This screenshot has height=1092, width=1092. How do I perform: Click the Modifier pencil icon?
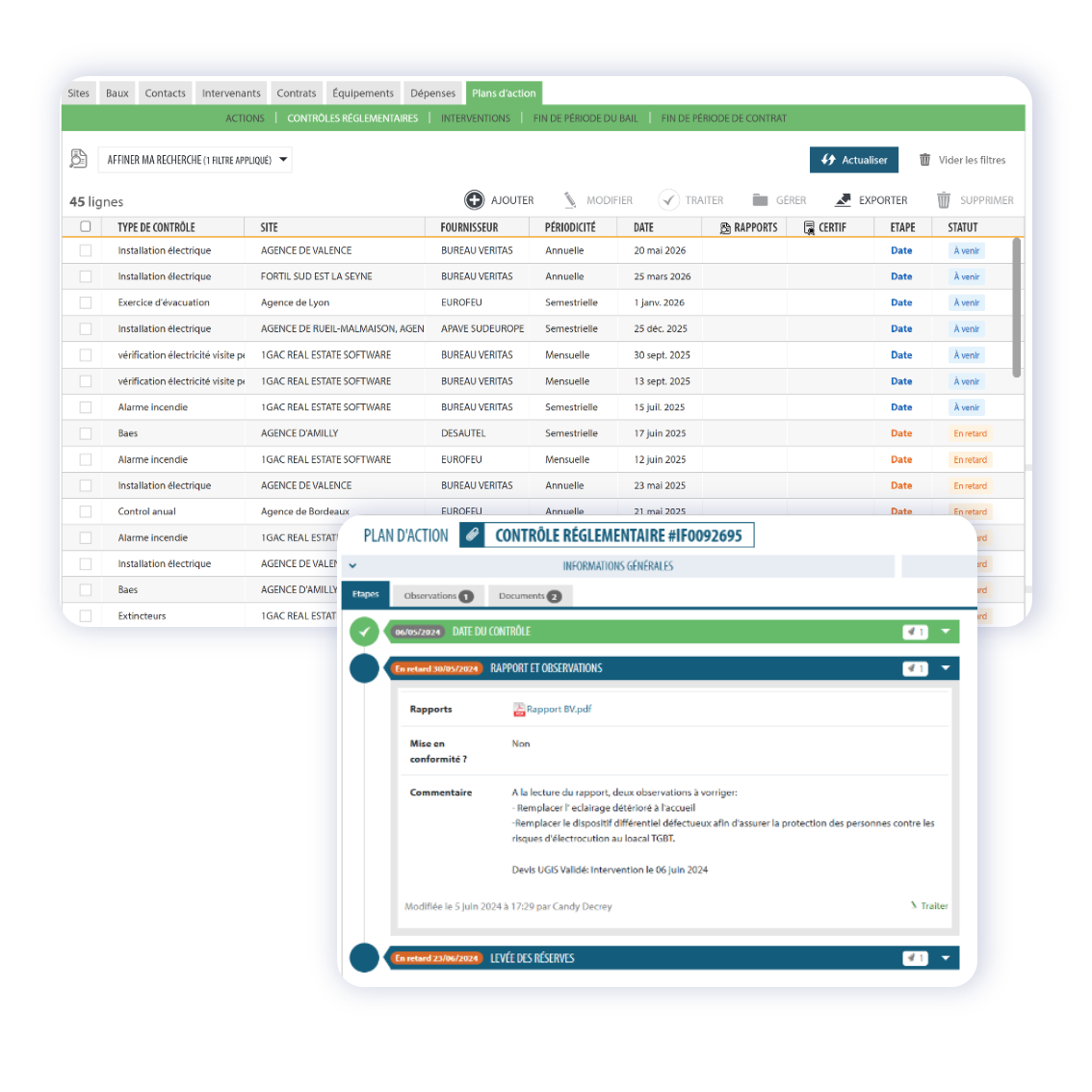tap(570, 200)
